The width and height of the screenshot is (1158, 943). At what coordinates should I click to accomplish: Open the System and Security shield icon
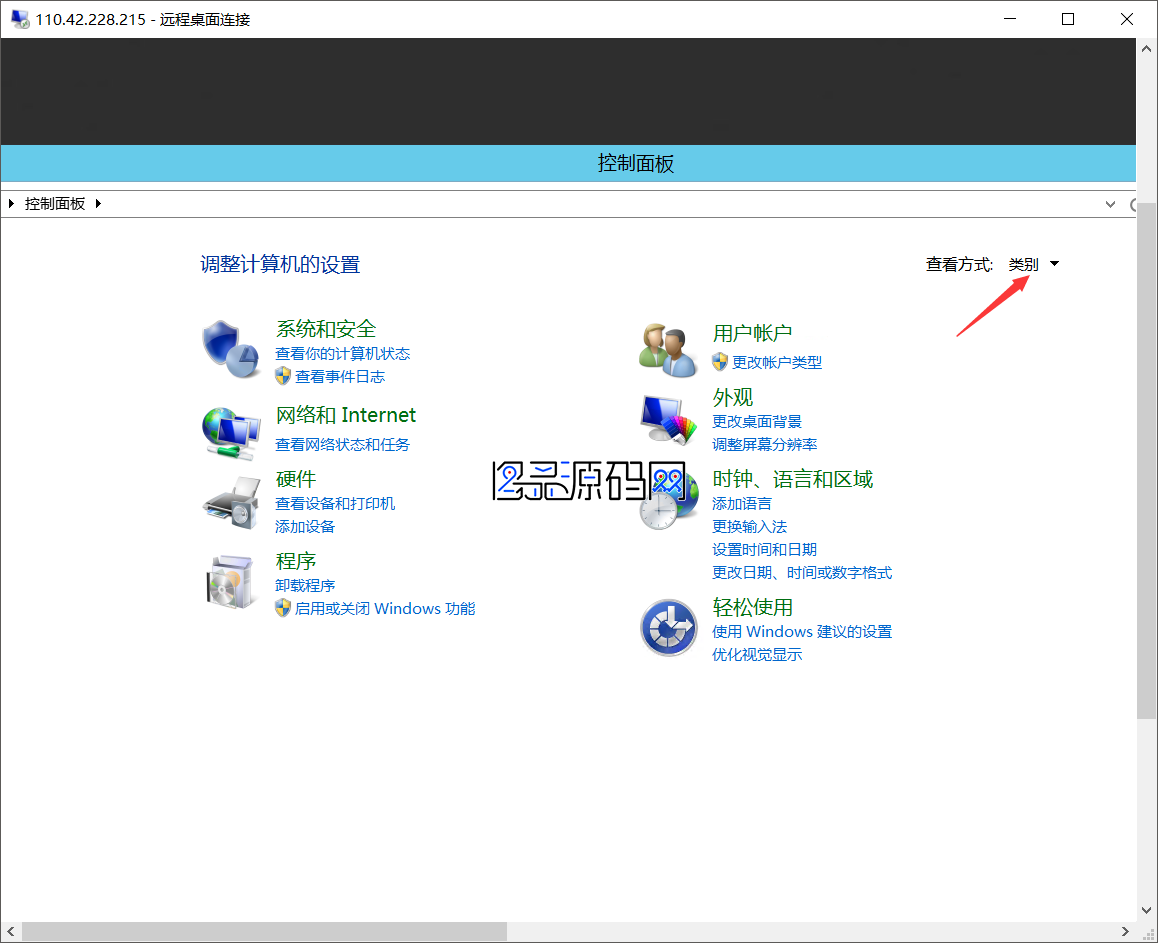tap(231, 349)
